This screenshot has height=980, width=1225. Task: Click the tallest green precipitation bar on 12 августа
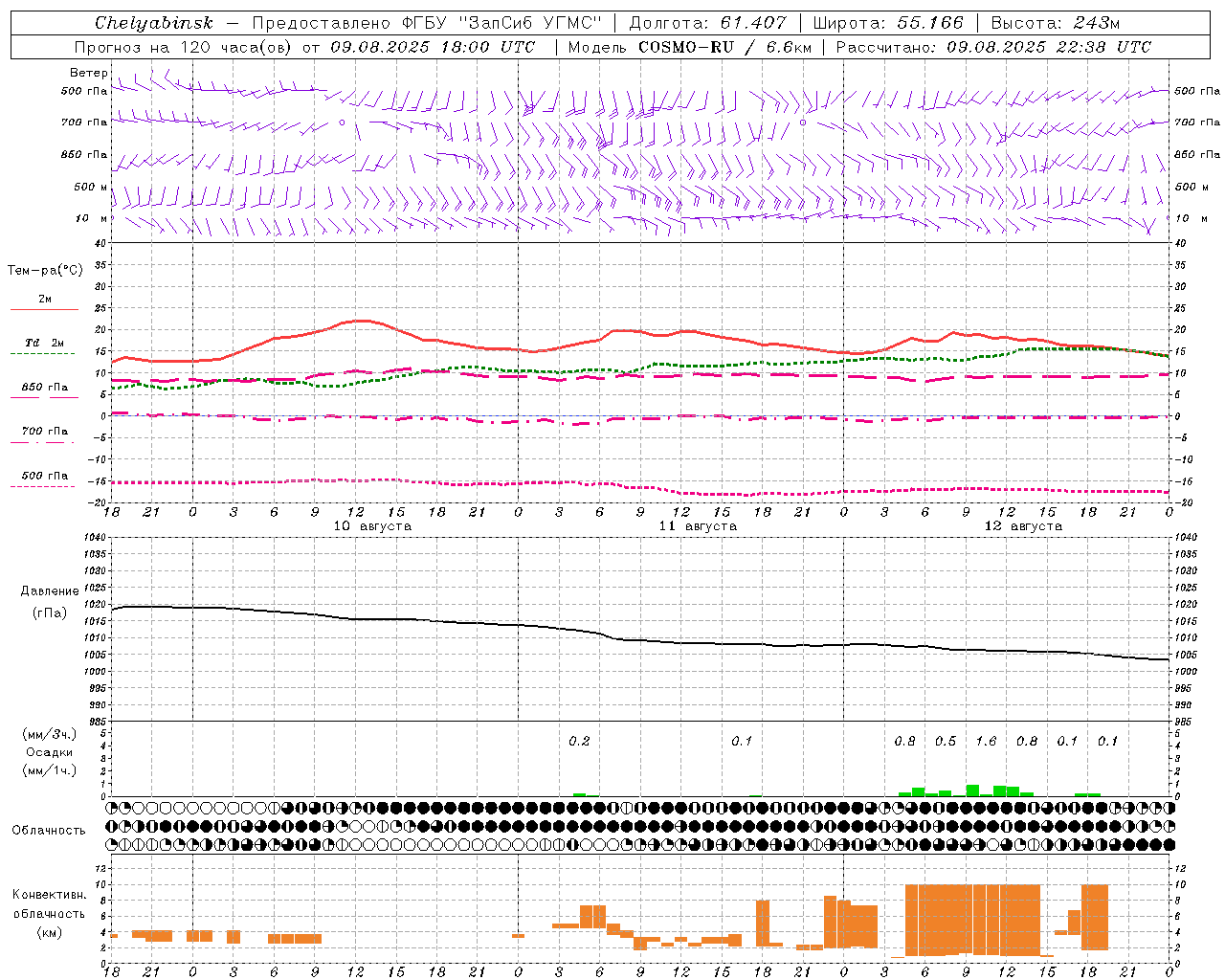972,791
